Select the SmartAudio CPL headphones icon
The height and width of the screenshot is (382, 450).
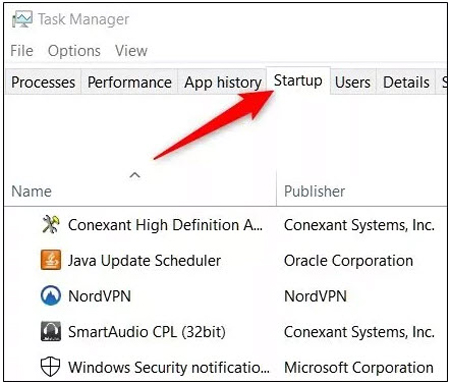click(x=51, y=331)
